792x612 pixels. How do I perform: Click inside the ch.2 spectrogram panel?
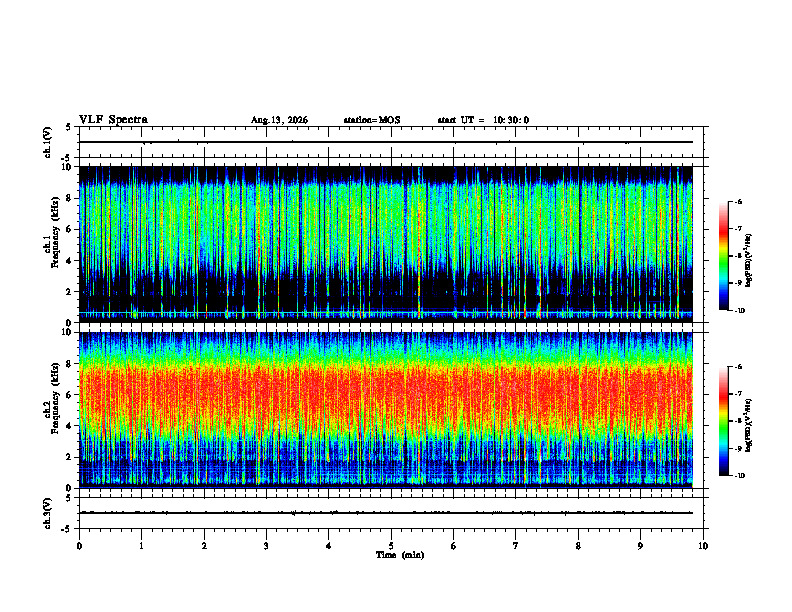tap(386, 410)
